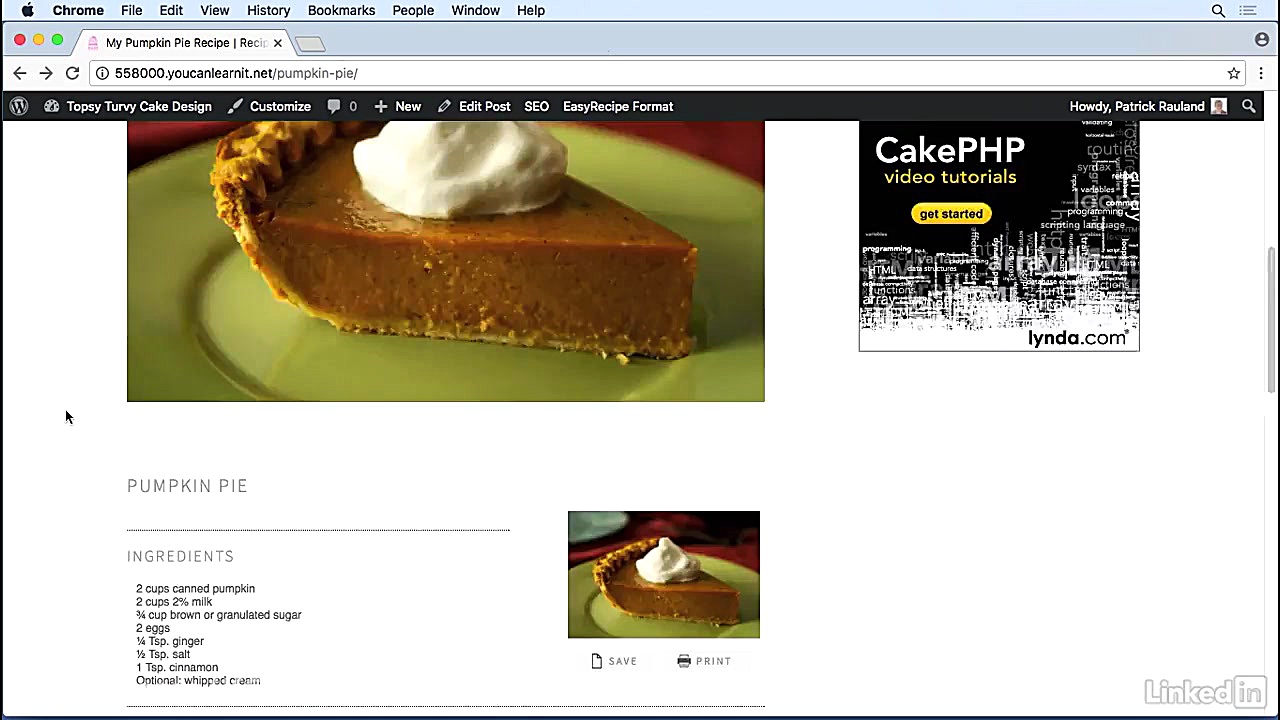The width and height of the screenshot is (1280, 720).
Task: Click ingredient "¼ Tsp. ginger"
Action: pyautogui.click(x=170, y=641)
